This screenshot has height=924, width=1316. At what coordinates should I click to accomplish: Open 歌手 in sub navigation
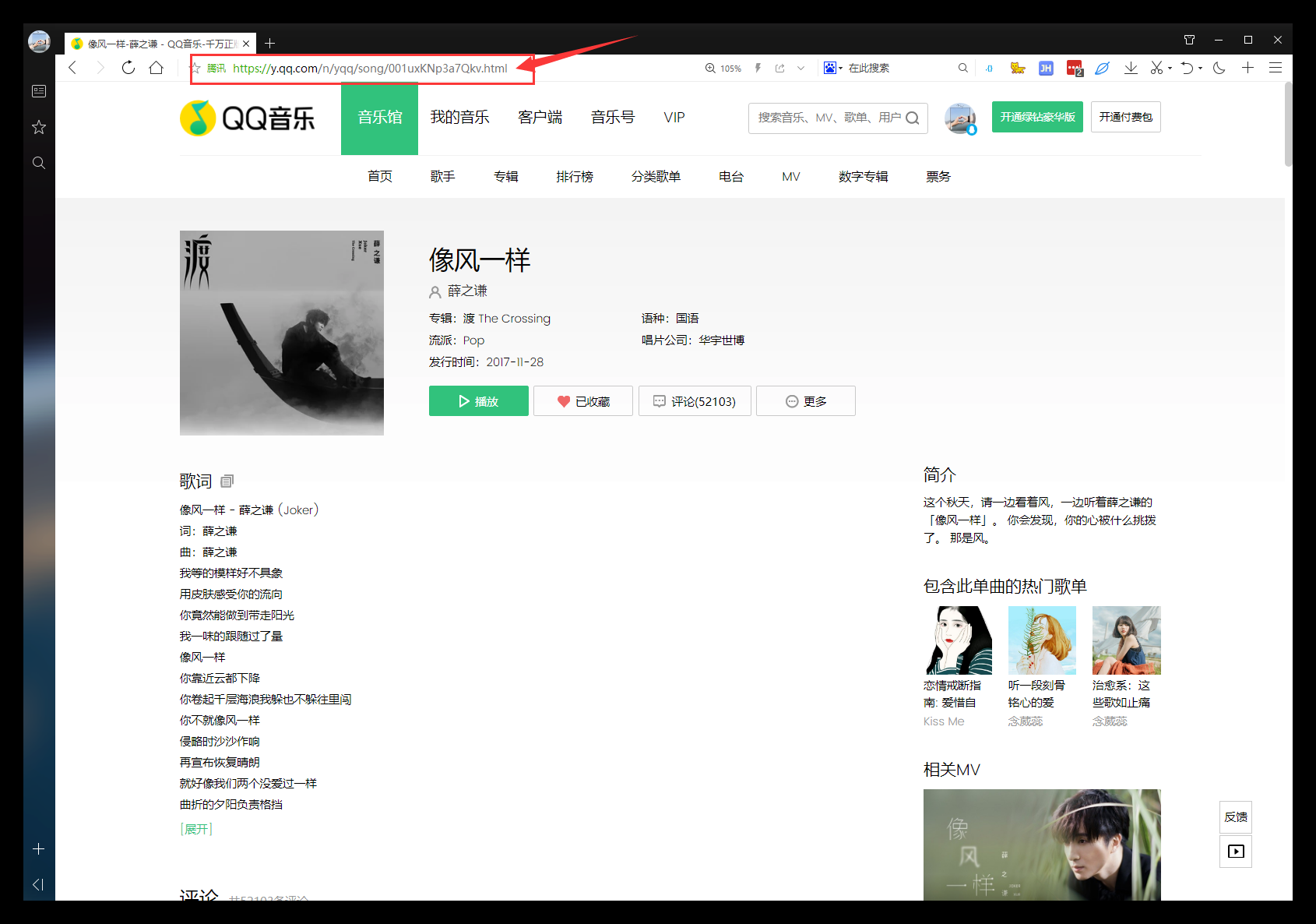click(443, 177)
